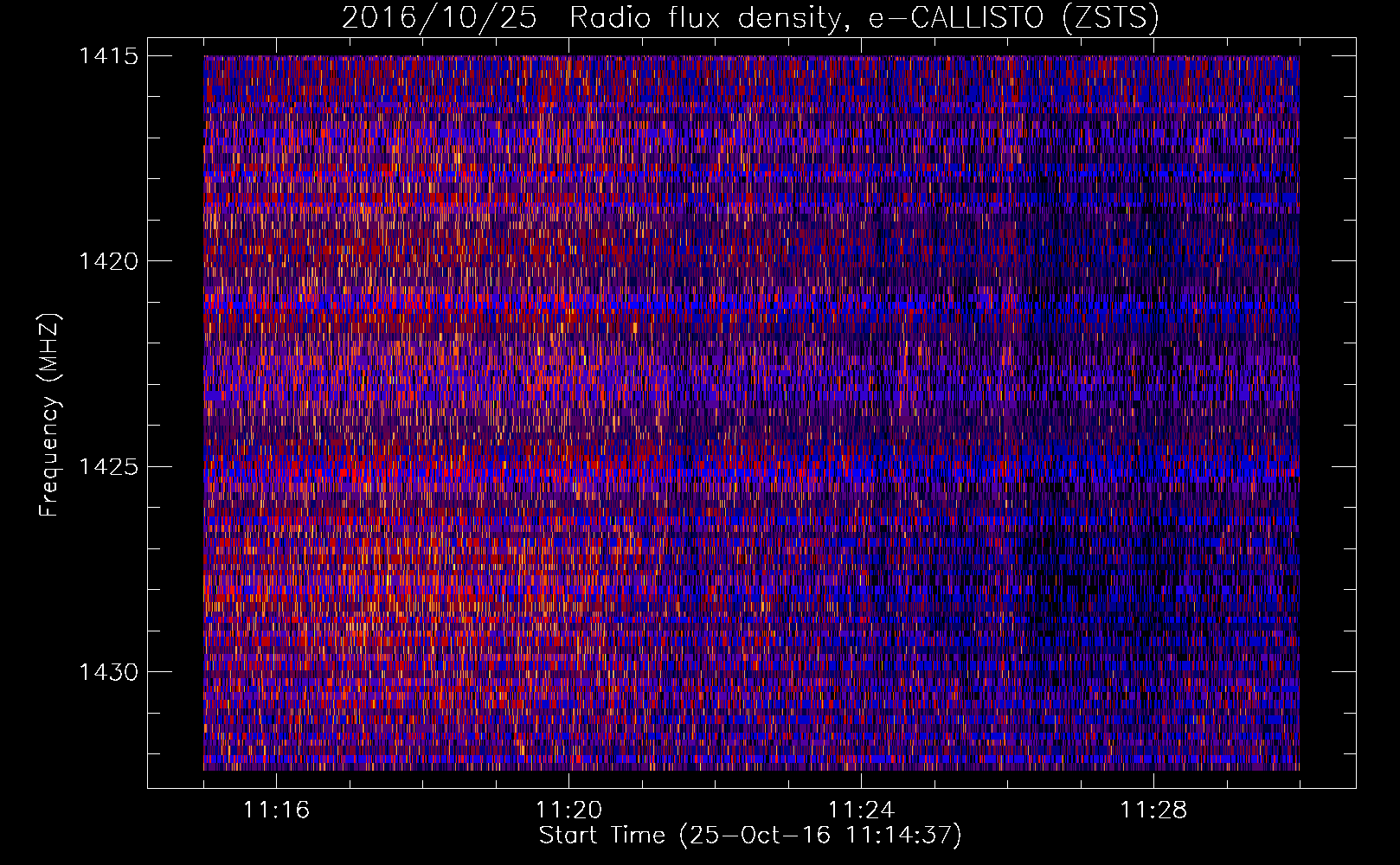
Task: Select the 1430 frequency axis label
Action: point(109,672)
